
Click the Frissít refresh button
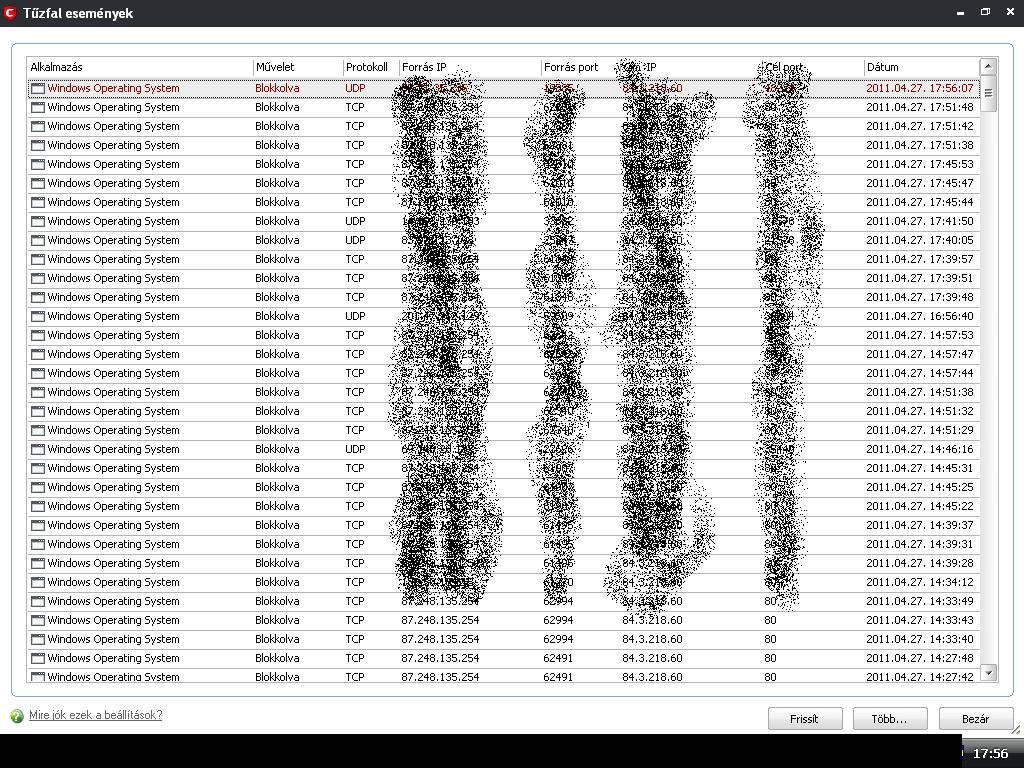(x=805, y=719)
